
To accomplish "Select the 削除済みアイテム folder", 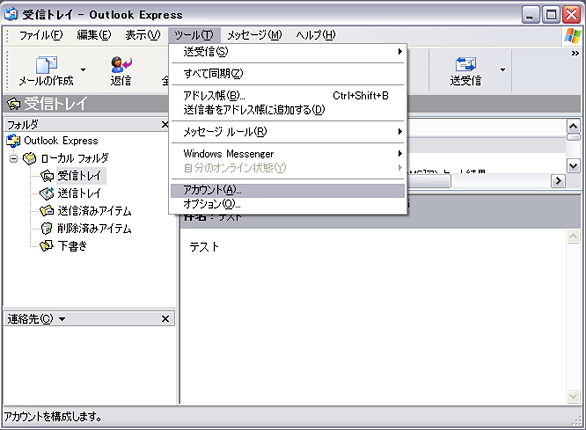I will pyautogui.click(x=94, y=228).
